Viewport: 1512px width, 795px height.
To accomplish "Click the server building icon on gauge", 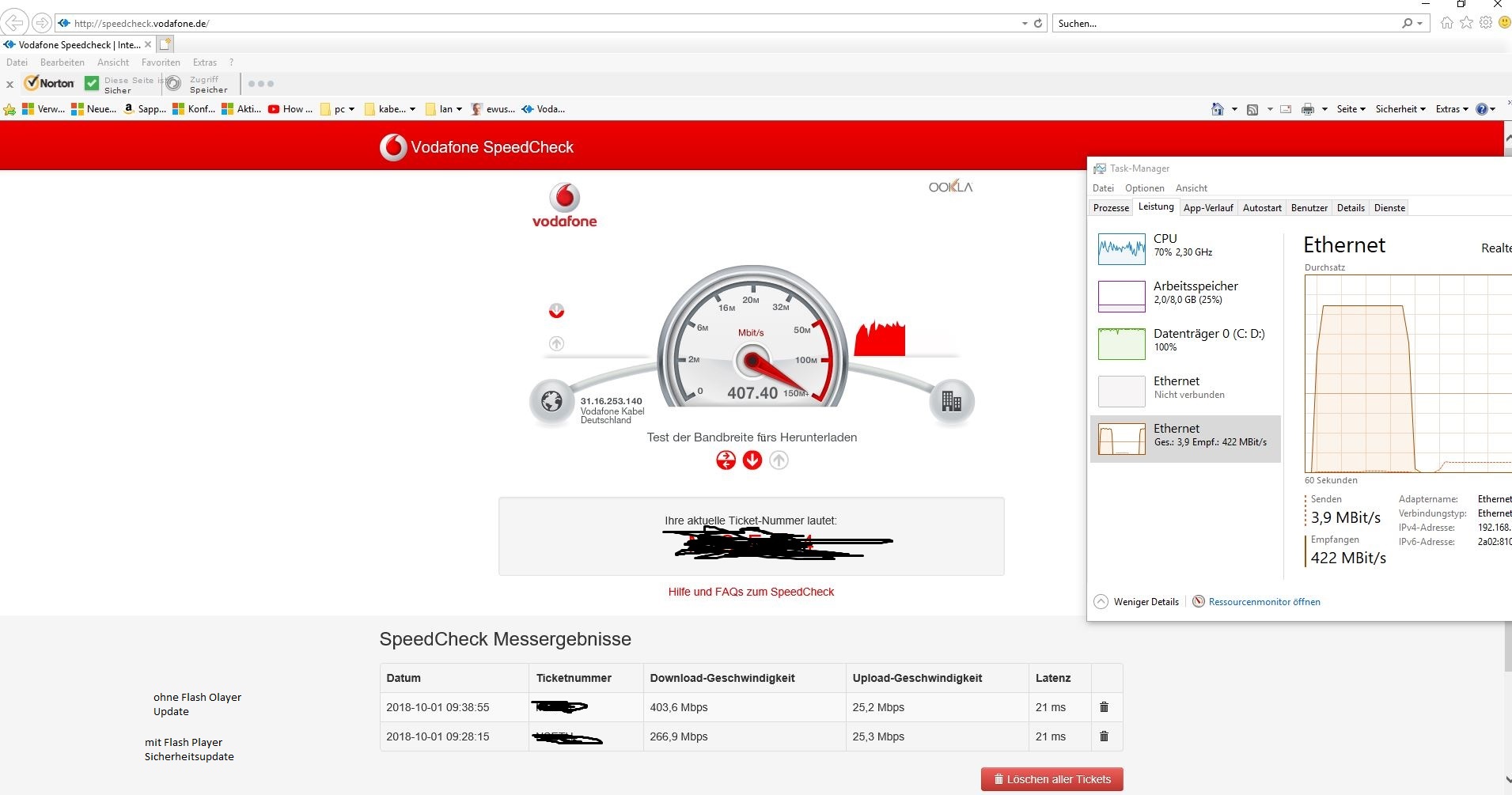I will (x=952, y=402).
